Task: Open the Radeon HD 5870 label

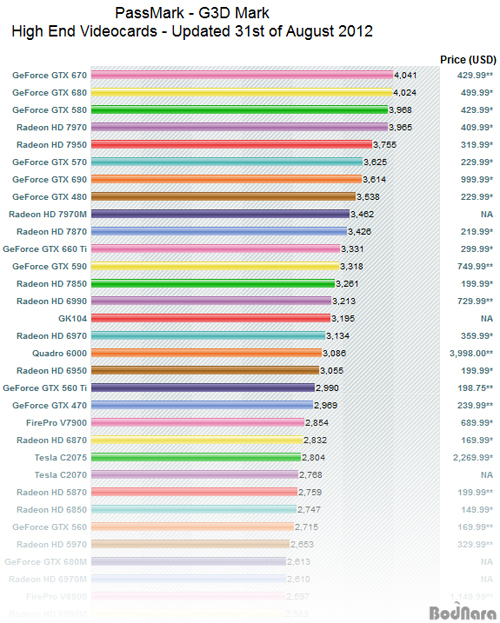Action: (x=51, y=493)
